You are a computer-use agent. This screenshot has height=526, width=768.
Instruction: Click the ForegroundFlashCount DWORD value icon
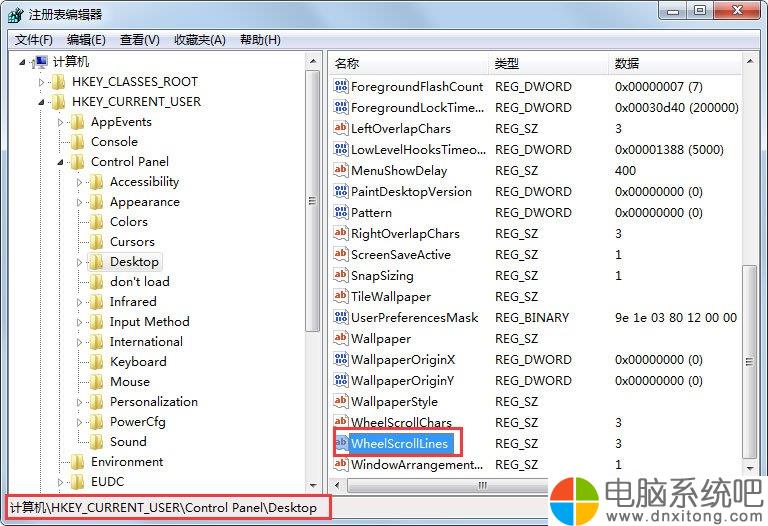341,86
